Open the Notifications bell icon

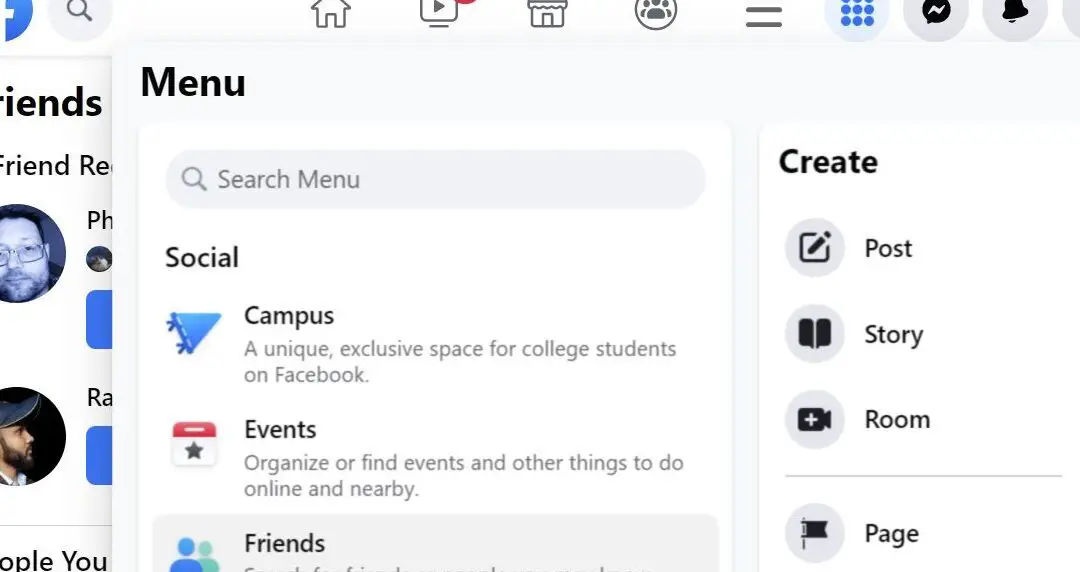pos(1015,12)
